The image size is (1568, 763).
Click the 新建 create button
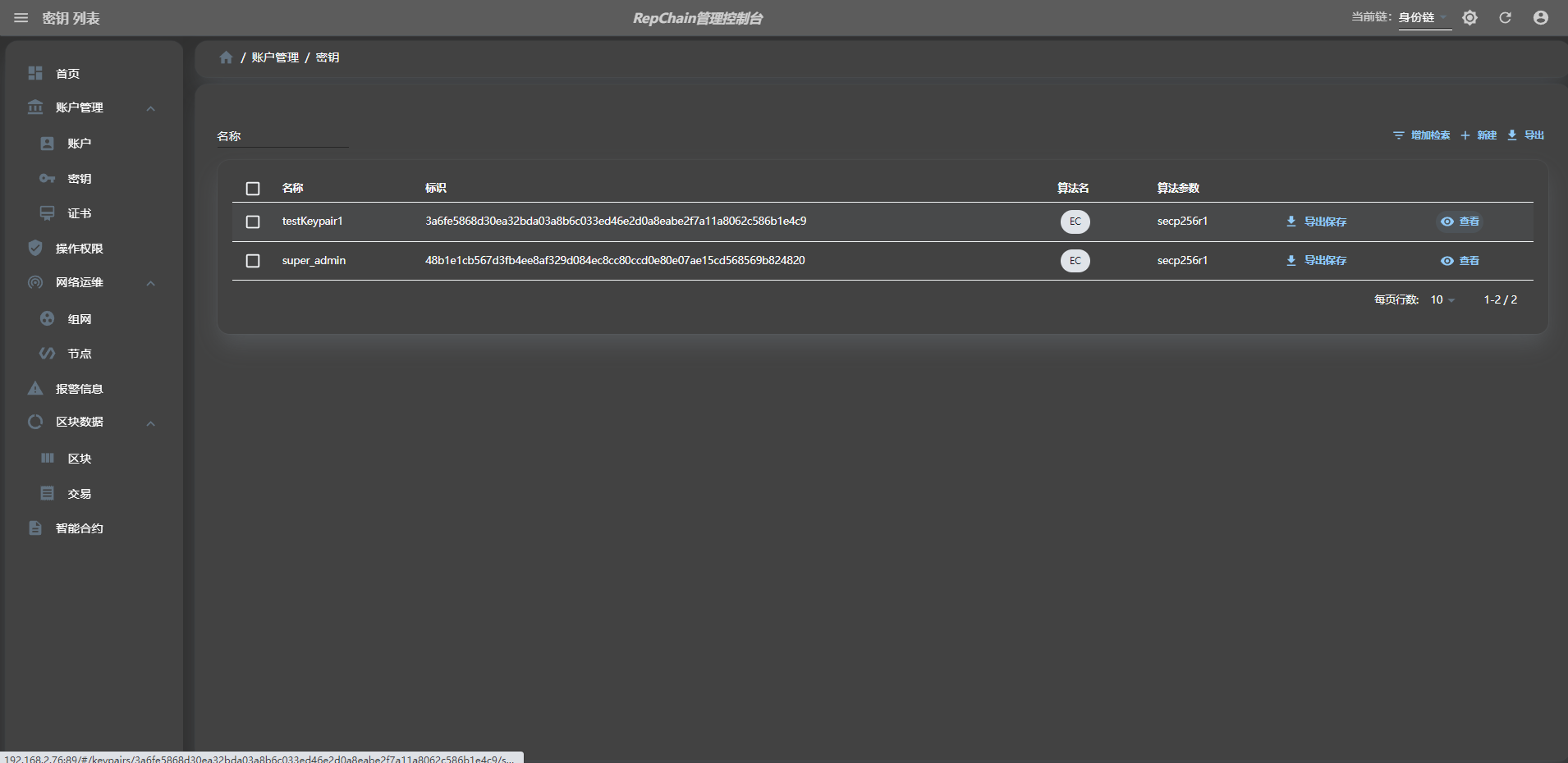1479,135
